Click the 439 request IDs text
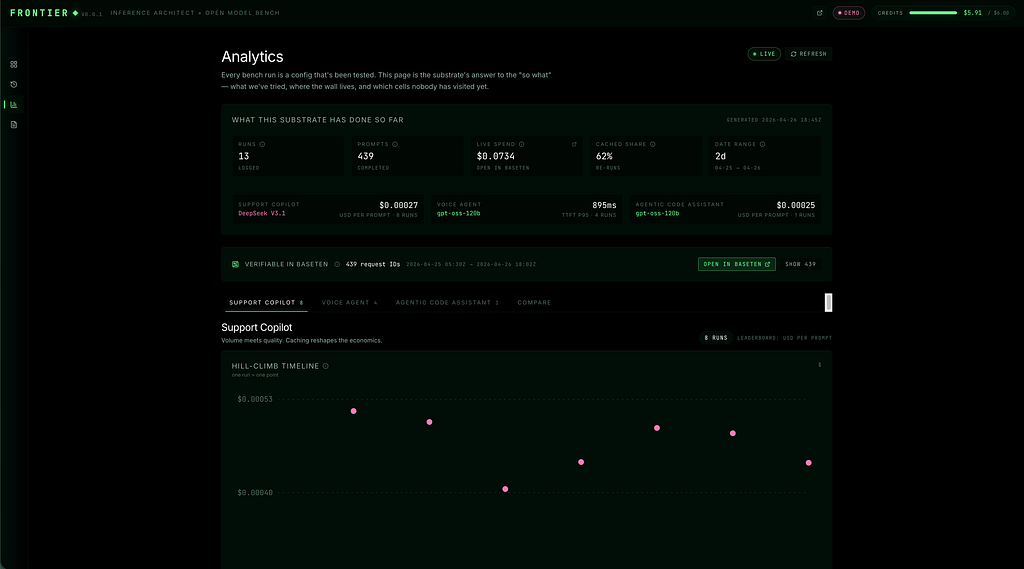This screenshot has height=569, width=1024. [x=373, y=265]
